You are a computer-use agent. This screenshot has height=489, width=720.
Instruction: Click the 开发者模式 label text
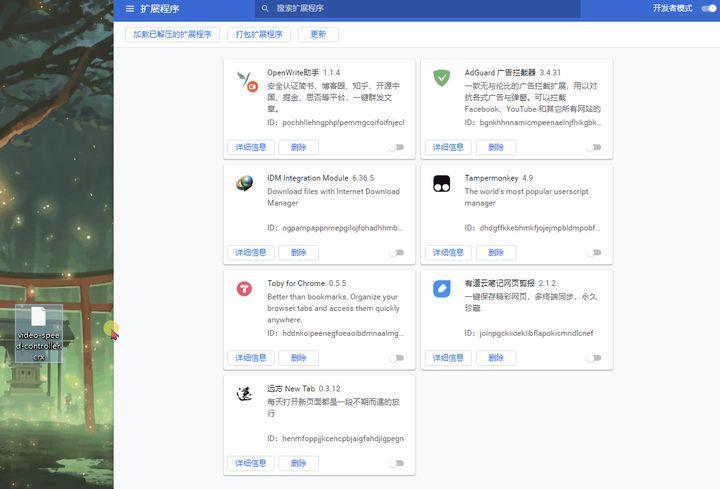pos(673,8)
